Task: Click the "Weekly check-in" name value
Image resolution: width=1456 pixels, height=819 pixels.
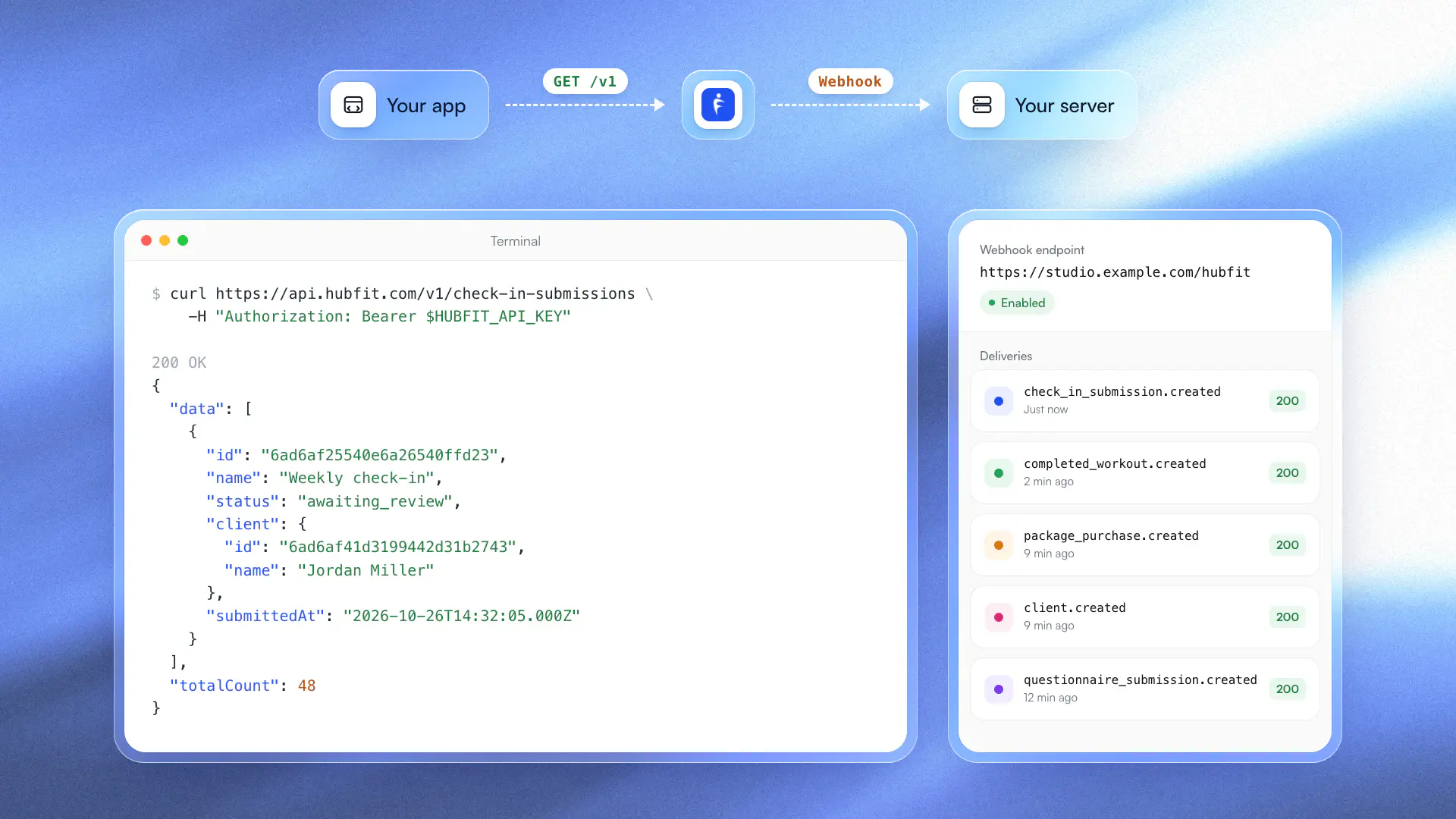Action: (356, 479)
